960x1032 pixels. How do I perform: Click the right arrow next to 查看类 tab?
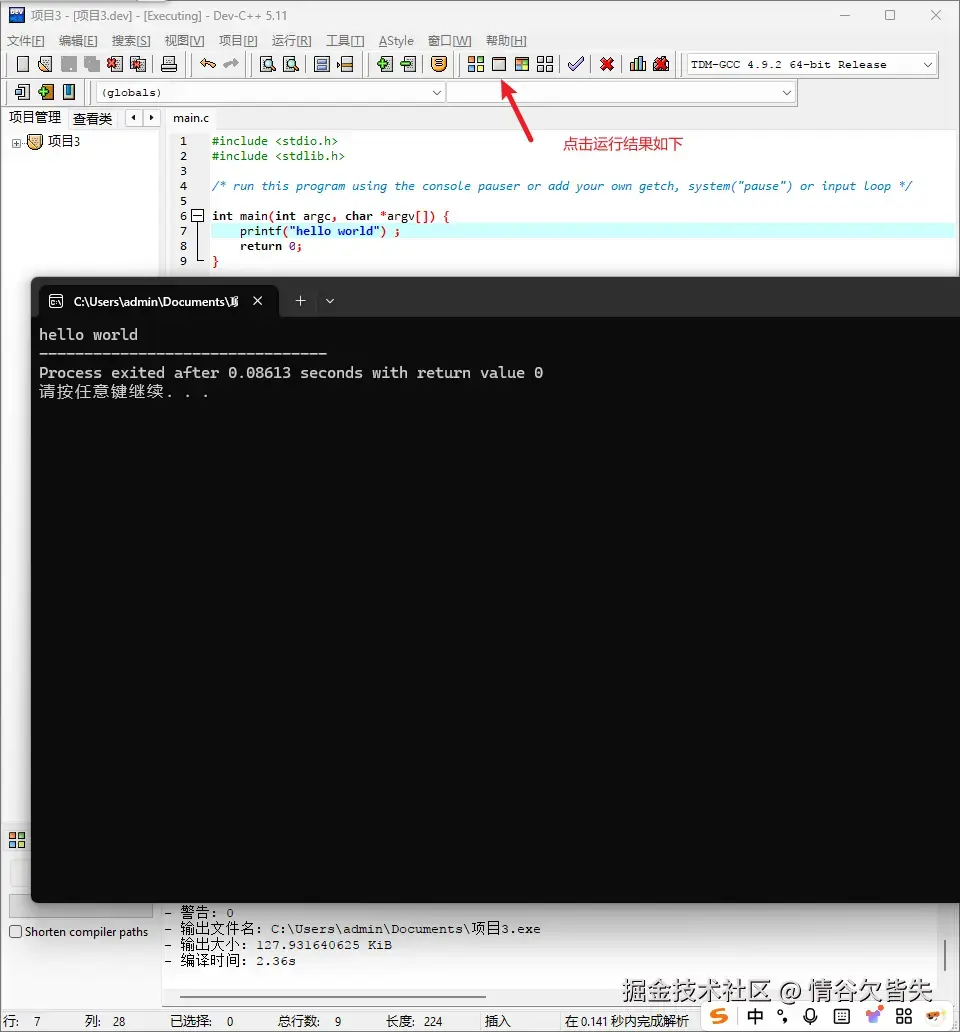click(x=151, y=118)
